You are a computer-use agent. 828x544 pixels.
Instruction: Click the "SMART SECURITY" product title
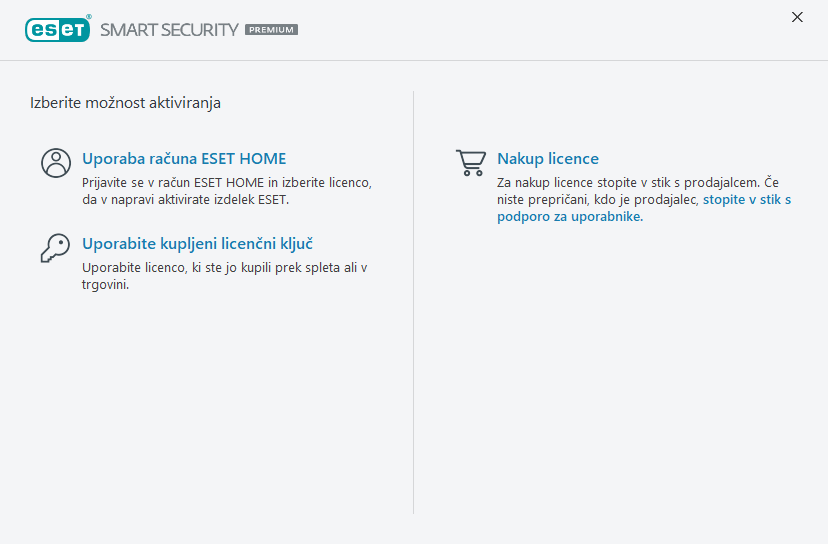(x=169, y=29)
